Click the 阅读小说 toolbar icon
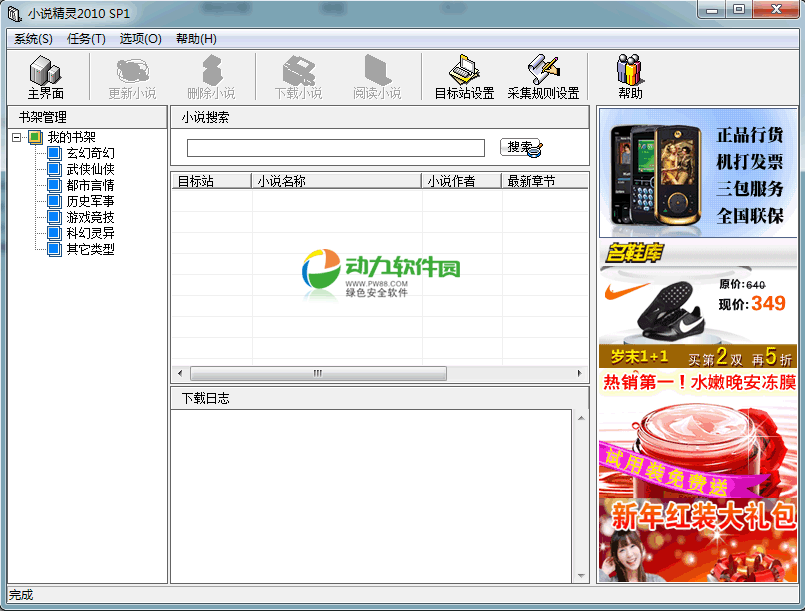 tap(376, 77)
